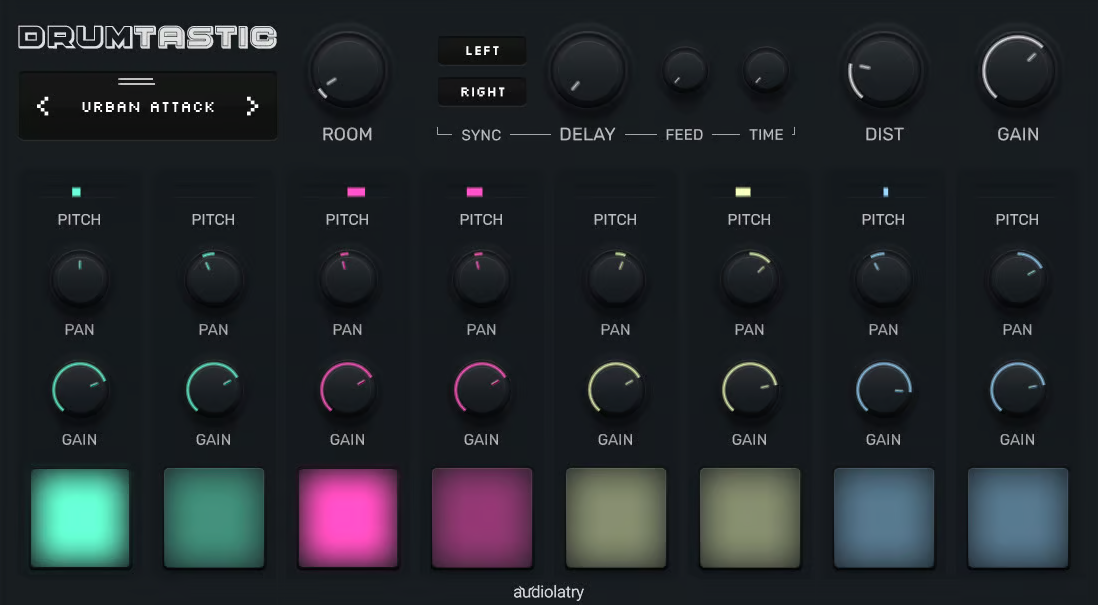Select next preset with right arrow
The height and width of the screenshot is (605, 1098).
pyautogui.click(x=253, y=106)
